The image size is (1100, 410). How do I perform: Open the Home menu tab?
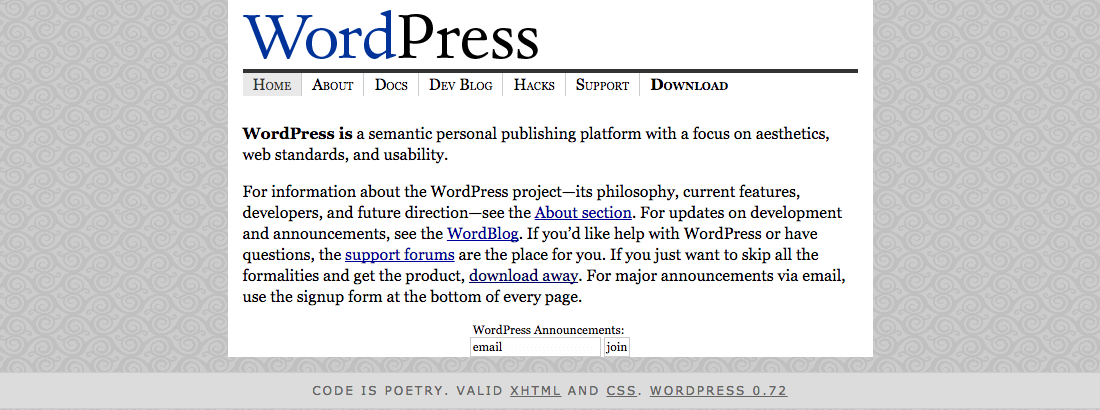coord(272,85)
